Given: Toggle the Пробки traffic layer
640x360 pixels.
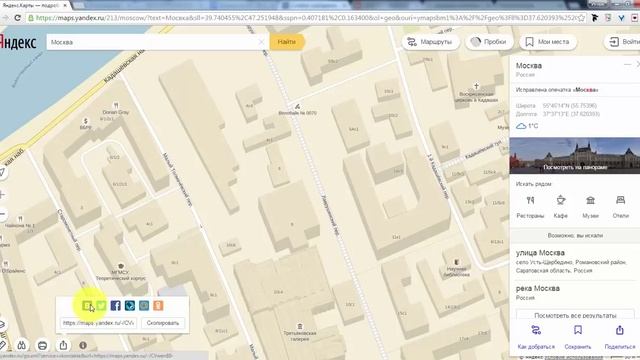Looking at the screenshot, I should (x=489, y=42).
